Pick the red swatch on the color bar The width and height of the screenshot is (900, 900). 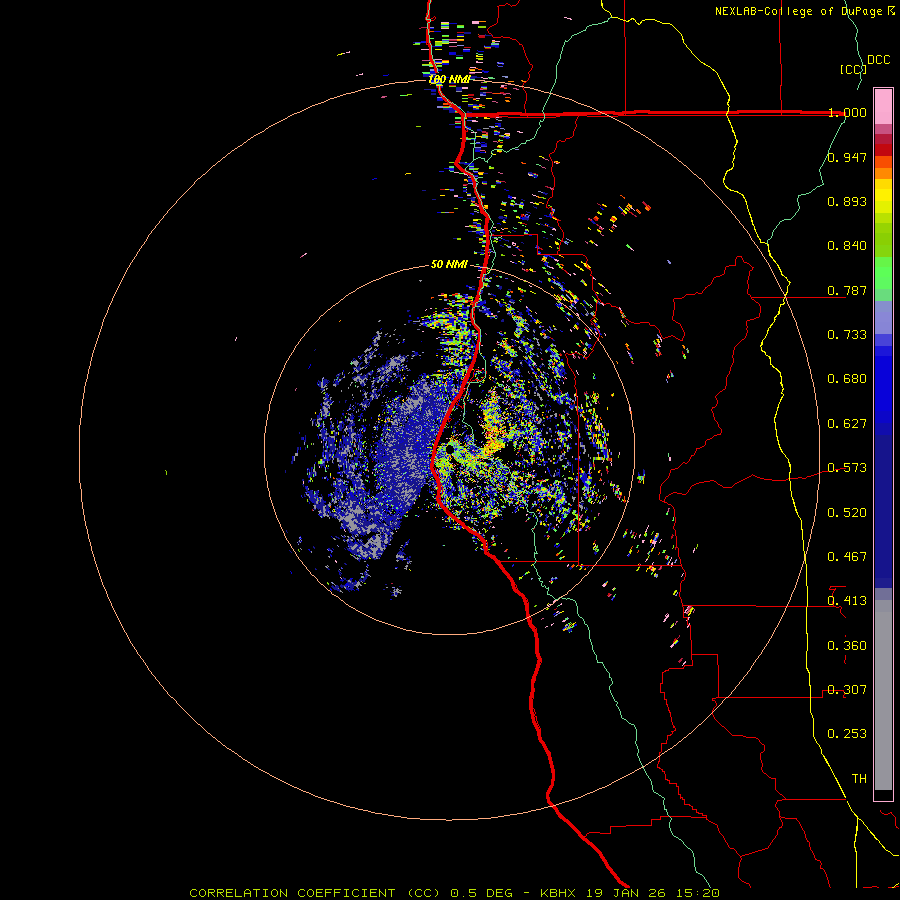(x=883, y=150)
